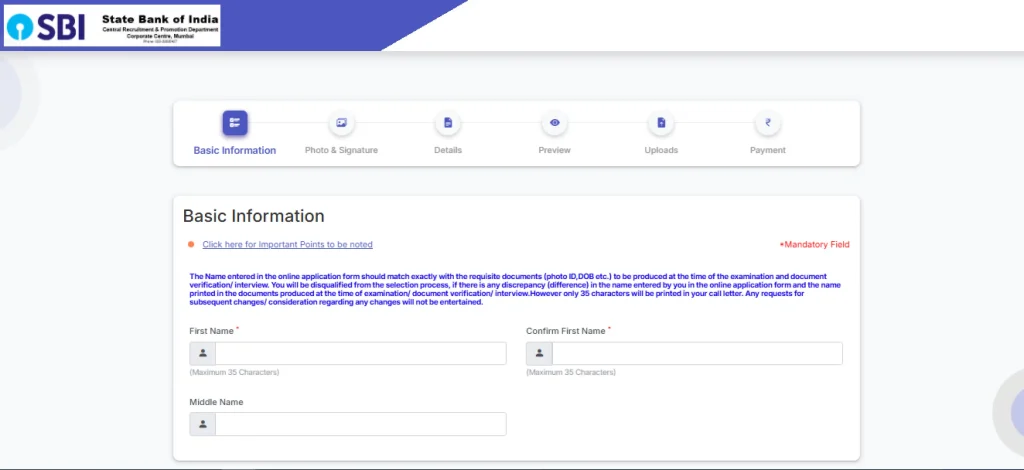Open the Basic Information tab label
Image resolution: width=1024 pixels, height=470 pixels.
234,150
